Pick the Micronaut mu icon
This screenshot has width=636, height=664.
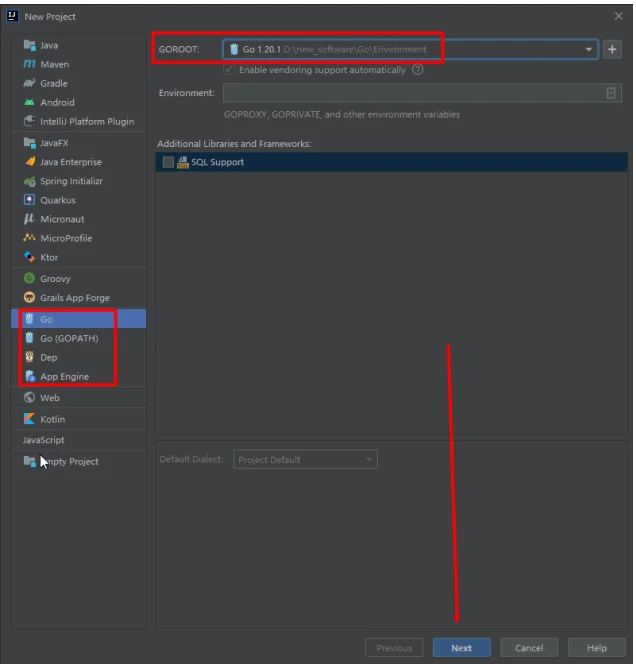point(30,219)
